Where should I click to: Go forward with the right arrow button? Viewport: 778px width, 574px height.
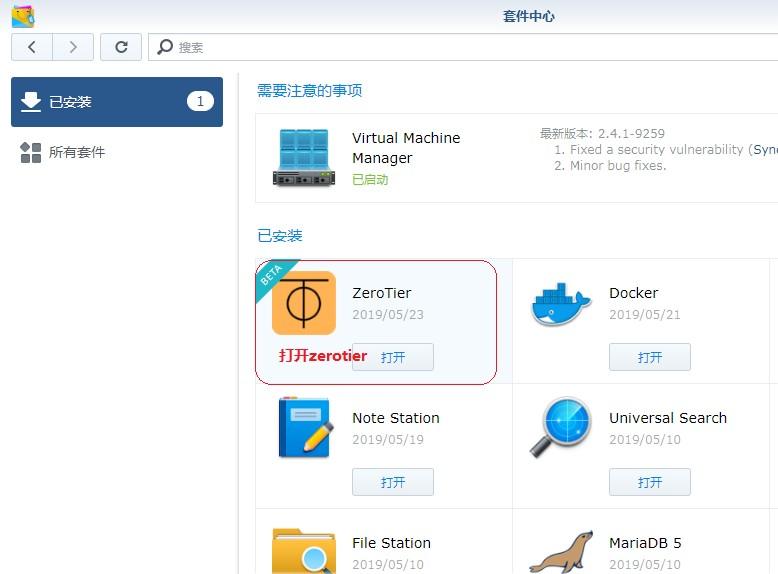(73, 47)
